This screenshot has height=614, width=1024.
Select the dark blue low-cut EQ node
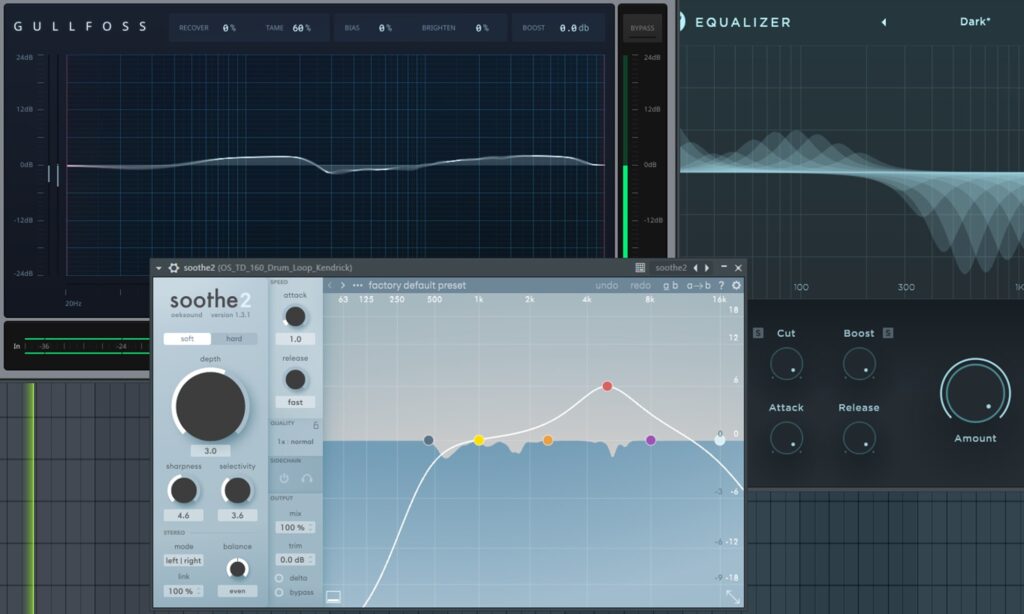coord(428,440)
